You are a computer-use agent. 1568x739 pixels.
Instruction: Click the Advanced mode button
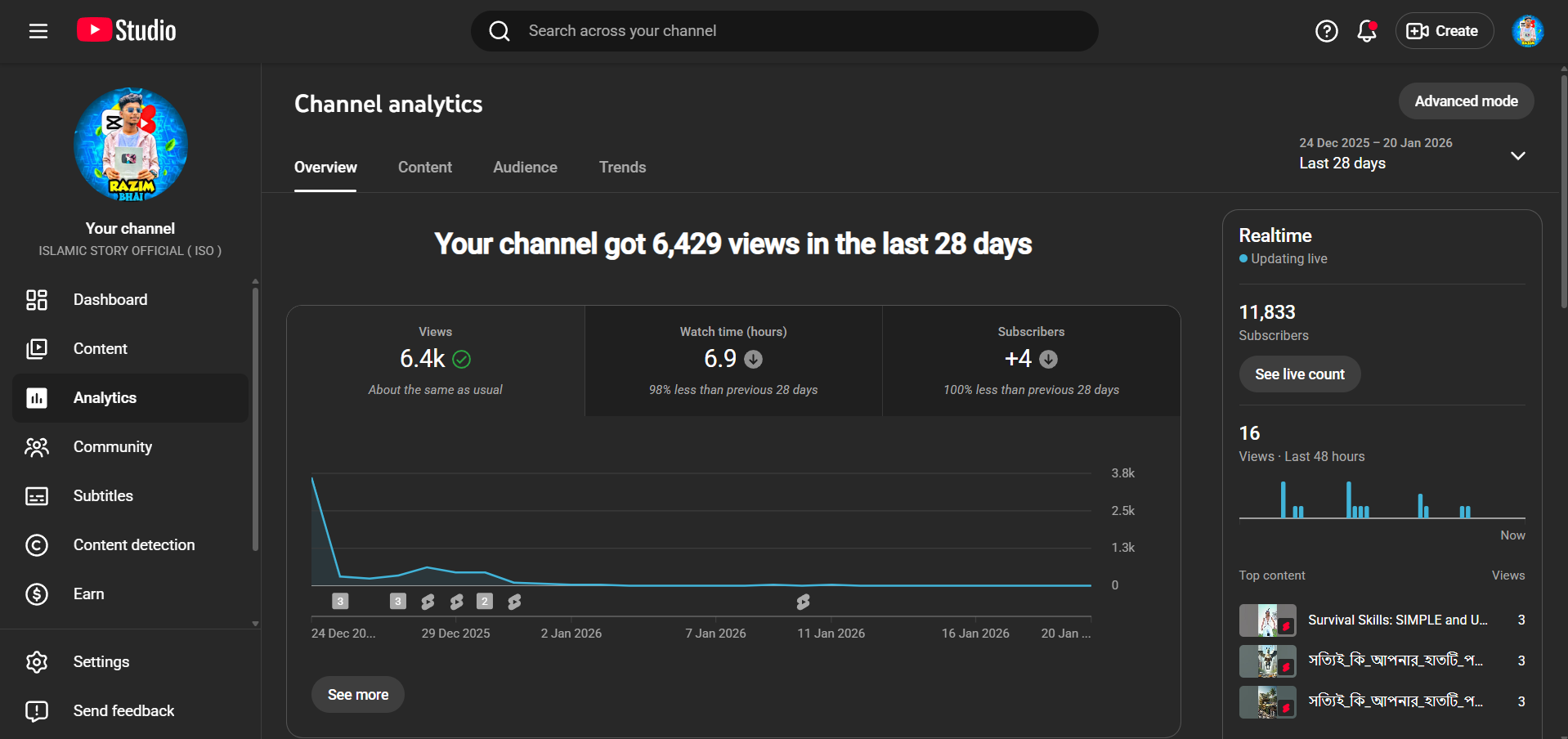[x=1466, y=101]
